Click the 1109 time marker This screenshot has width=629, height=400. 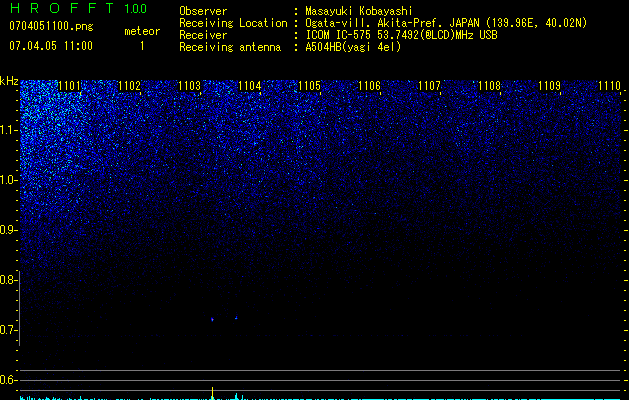549,86
